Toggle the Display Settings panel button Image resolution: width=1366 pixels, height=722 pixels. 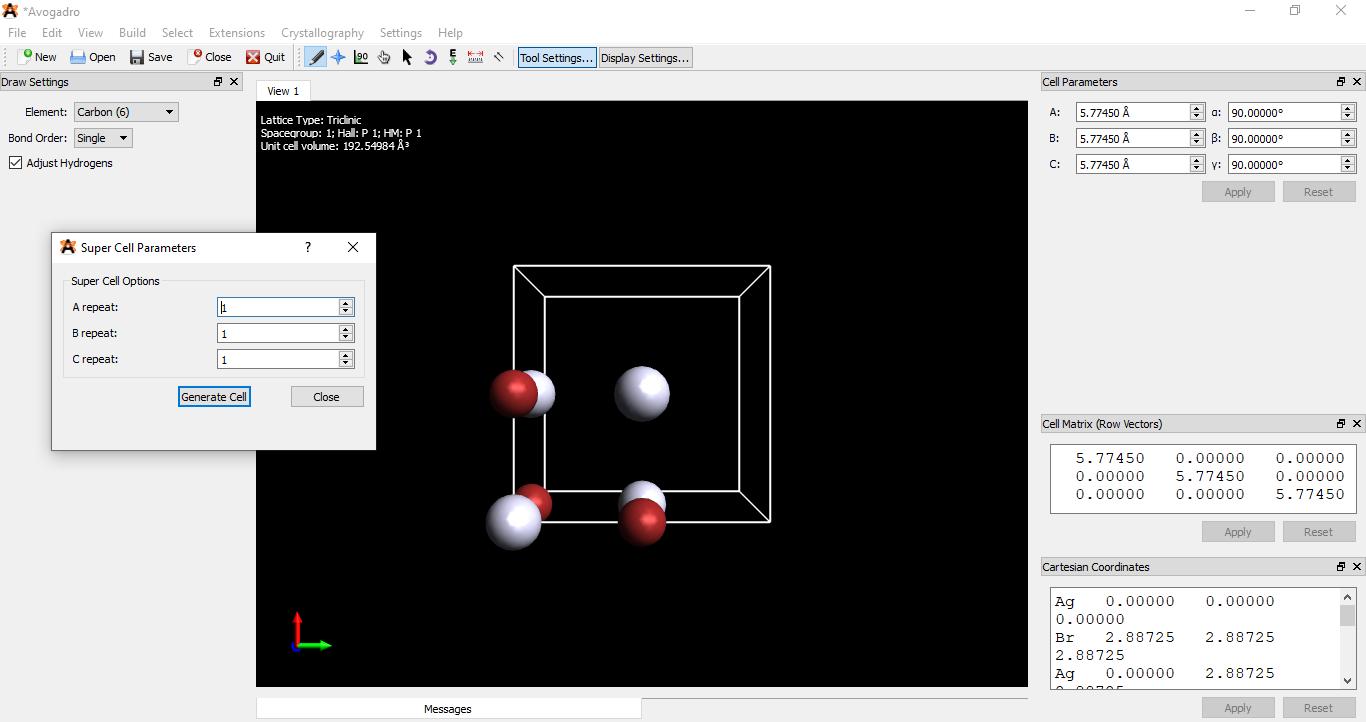click(x=645, y=58)
